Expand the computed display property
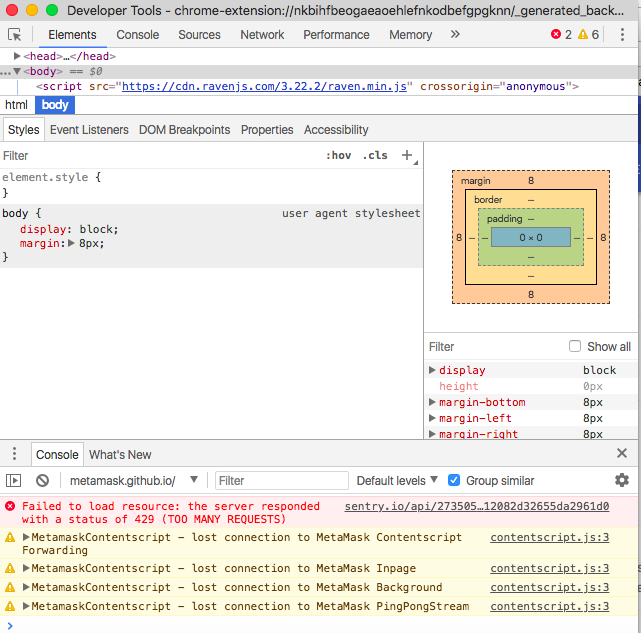 (x=432, y=370)
